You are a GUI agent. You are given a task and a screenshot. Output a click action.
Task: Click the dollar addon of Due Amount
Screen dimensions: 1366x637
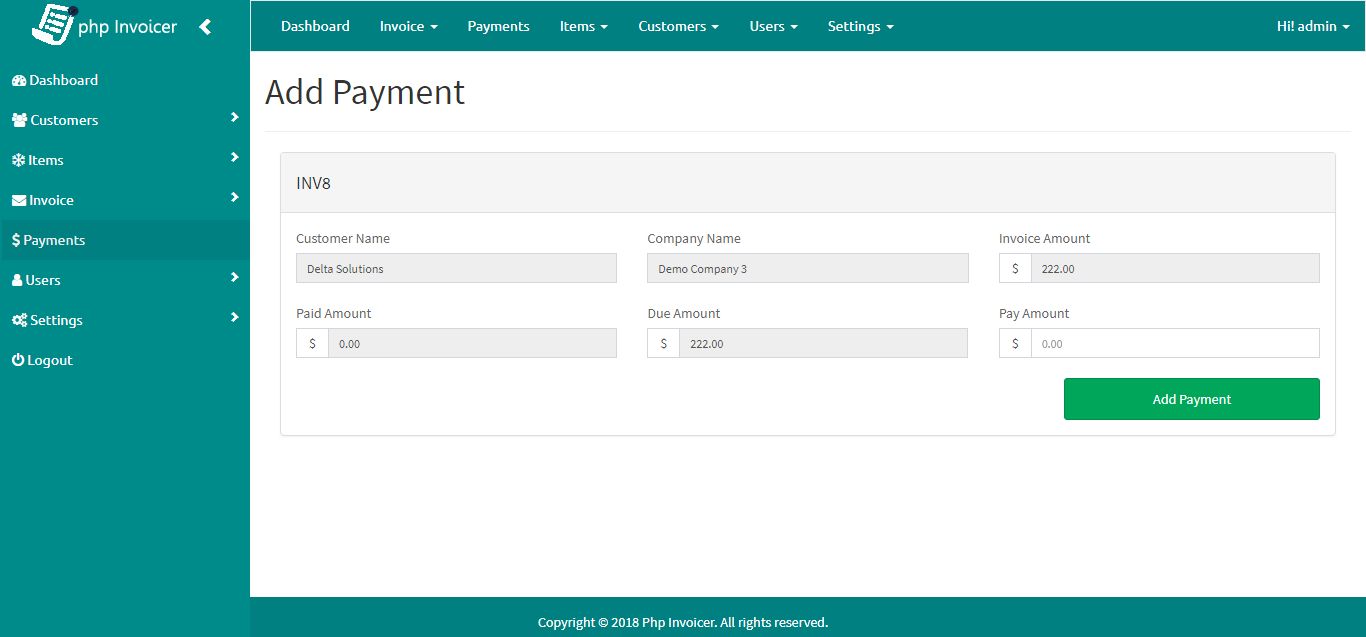663,343
